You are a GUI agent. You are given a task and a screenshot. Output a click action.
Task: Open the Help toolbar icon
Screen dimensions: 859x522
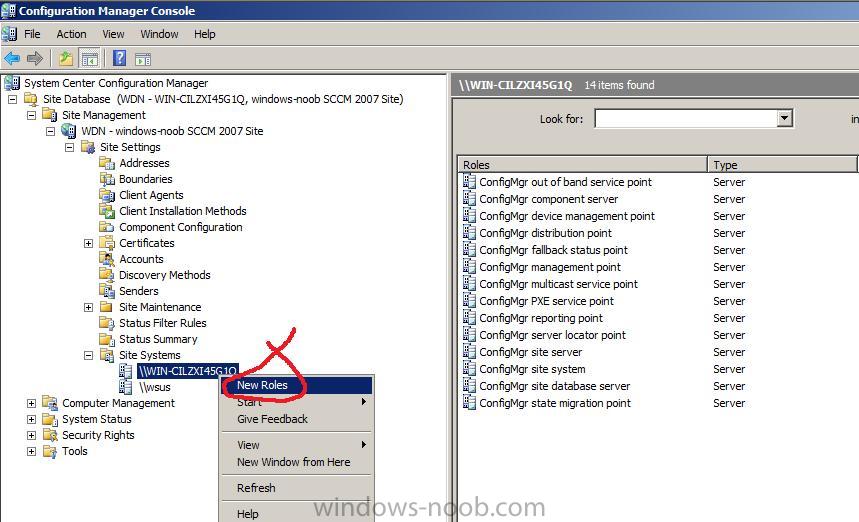coord(119,58)
